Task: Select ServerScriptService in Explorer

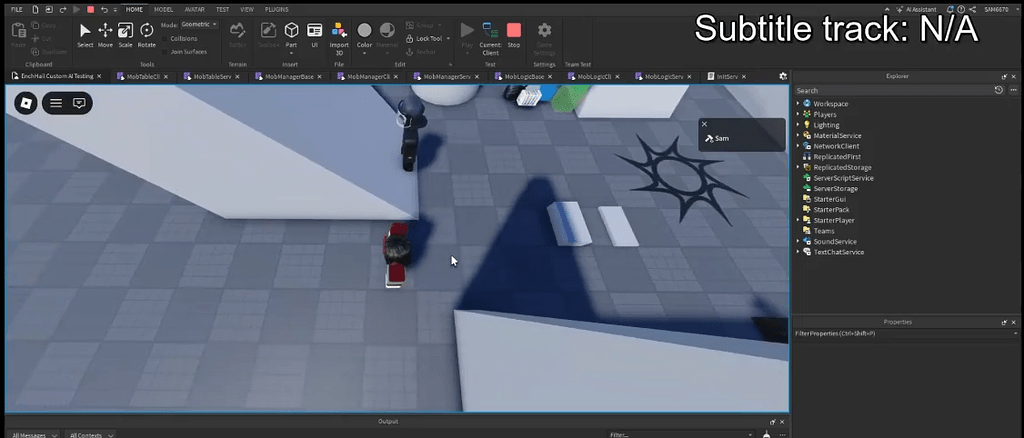Action: (x=843, y=178)
